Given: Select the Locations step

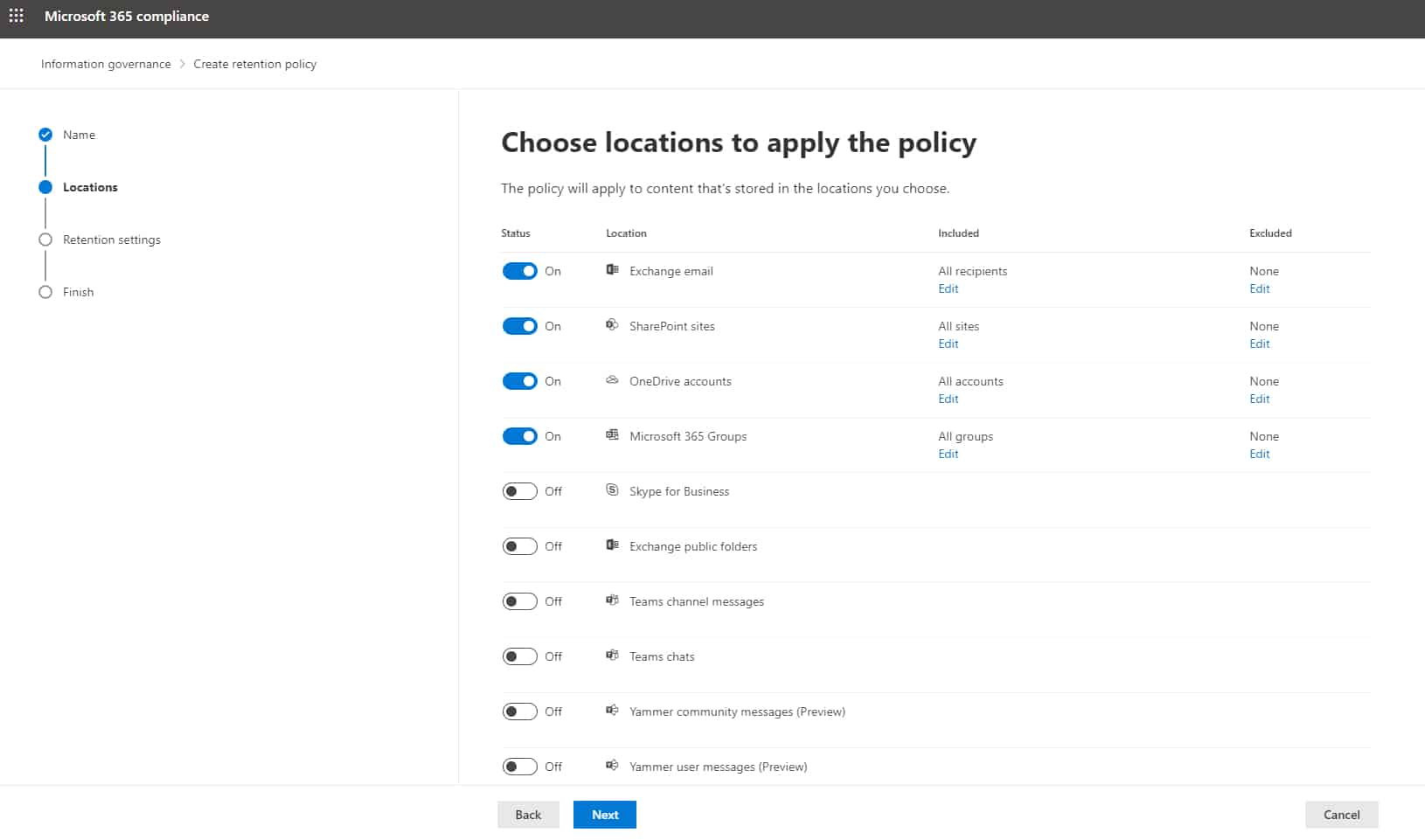Looking at the screenshot, I should [90, 187].
